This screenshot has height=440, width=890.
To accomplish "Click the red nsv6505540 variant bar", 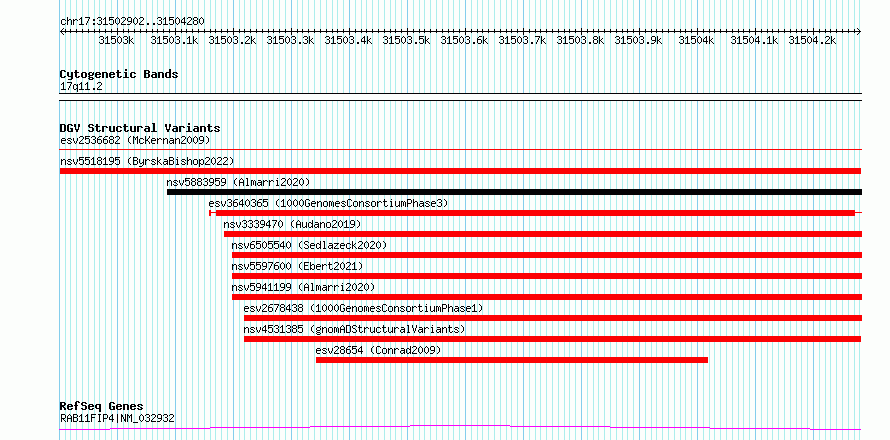I will (x=547, y=255).
